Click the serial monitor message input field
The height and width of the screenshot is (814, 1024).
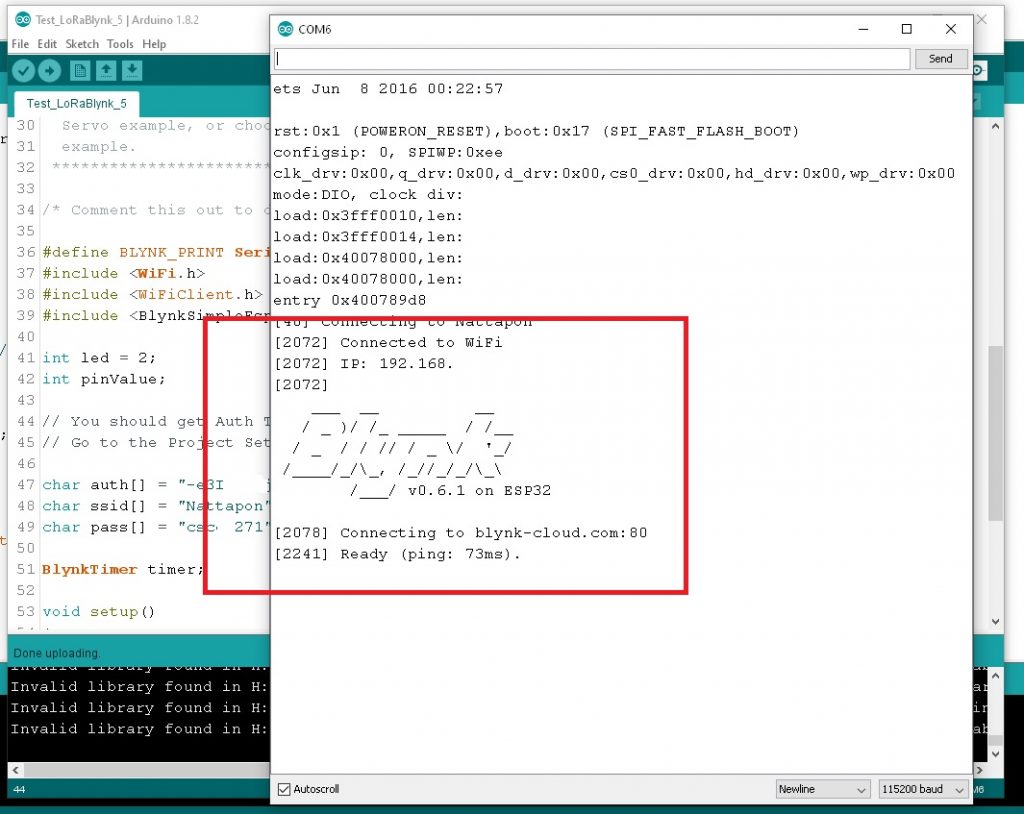(x=592, y=59)
